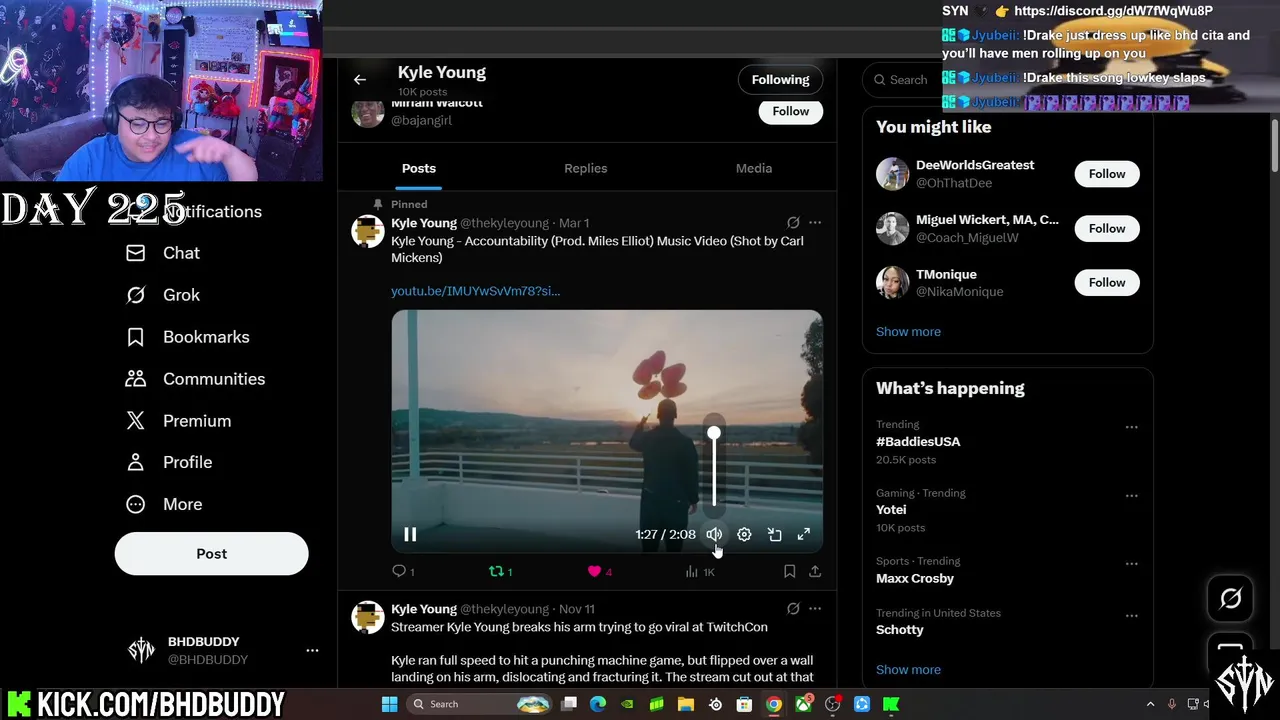This screenshot has width=1280, height=720.
Task: Select the Posts tab
Action: 419,168
